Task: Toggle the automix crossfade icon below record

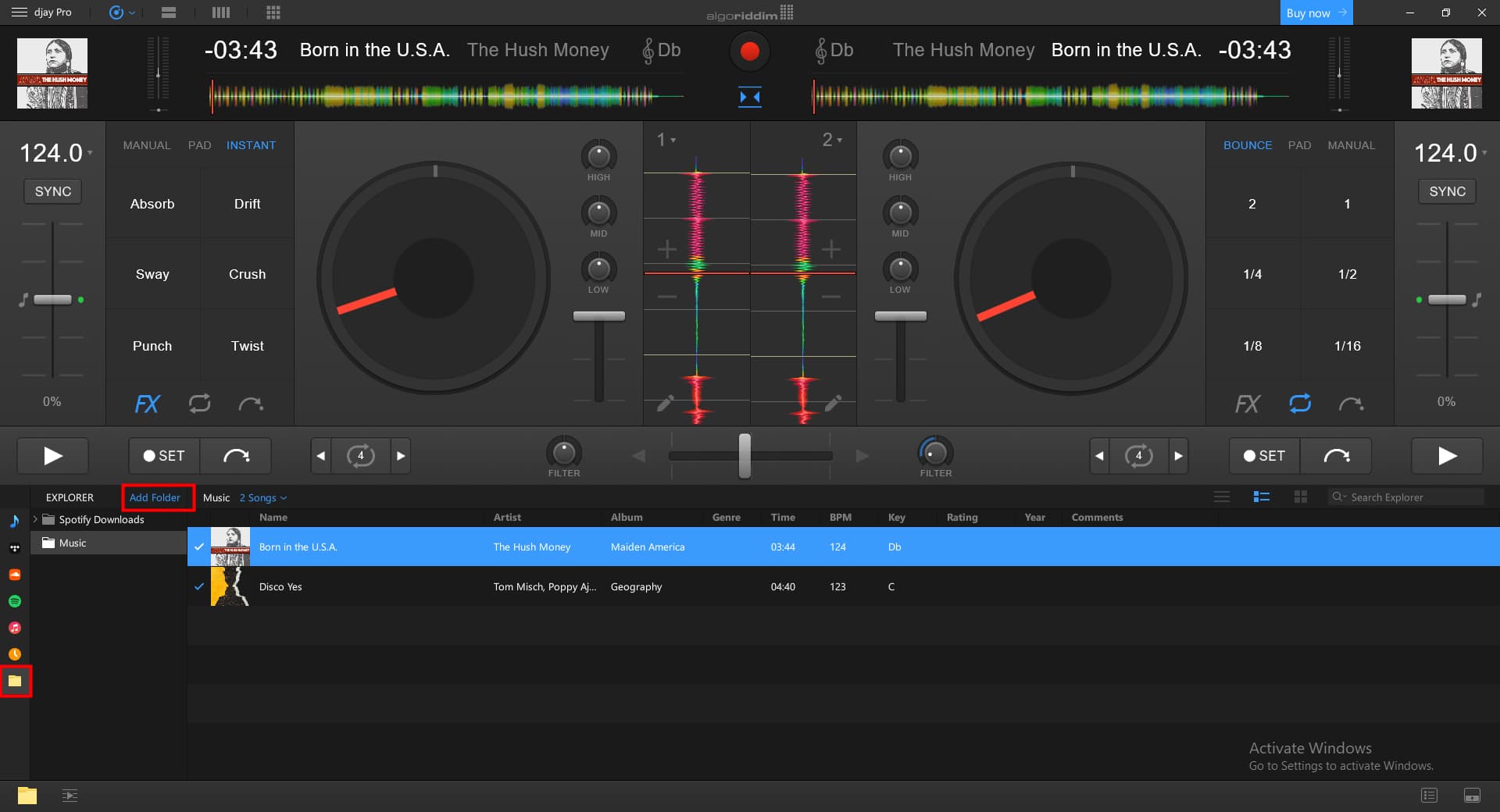Action: pyautogui.click(x=750, y=97)
